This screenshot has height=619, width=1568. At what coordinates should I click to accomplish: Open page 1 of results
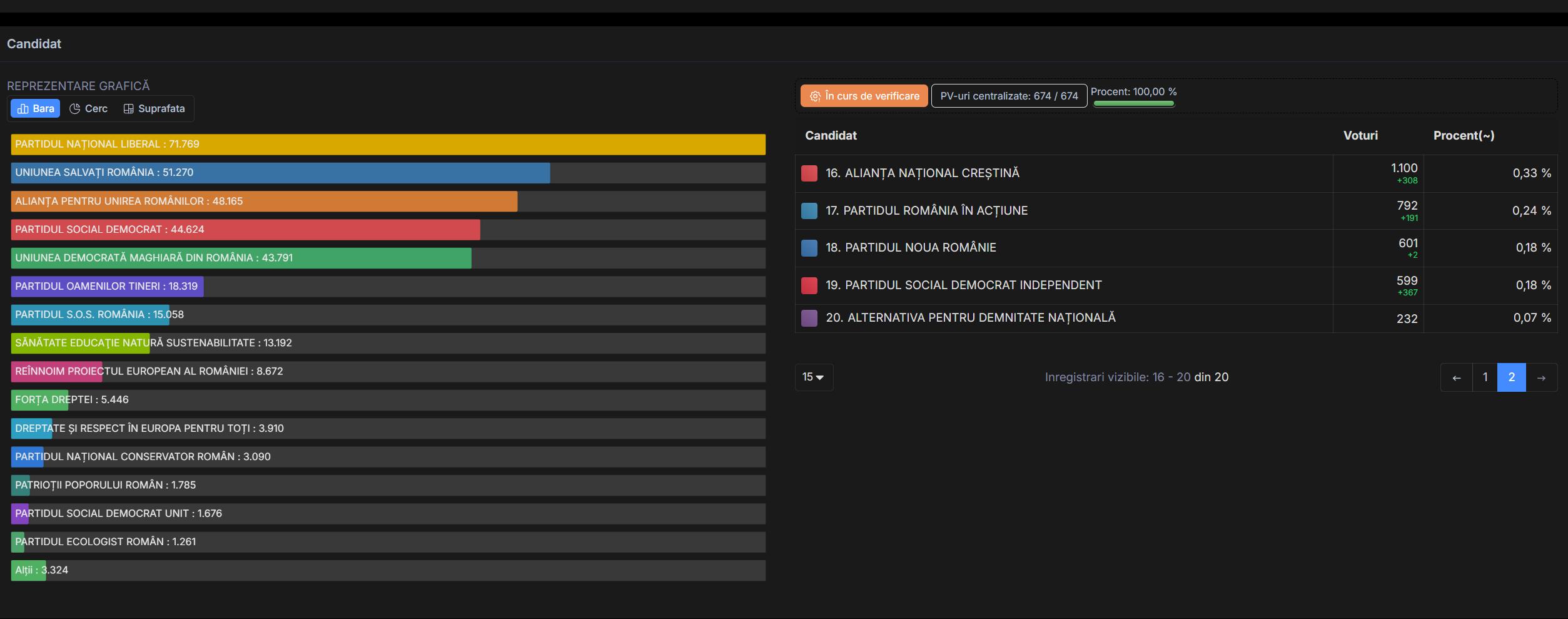tap(1485, 377)
